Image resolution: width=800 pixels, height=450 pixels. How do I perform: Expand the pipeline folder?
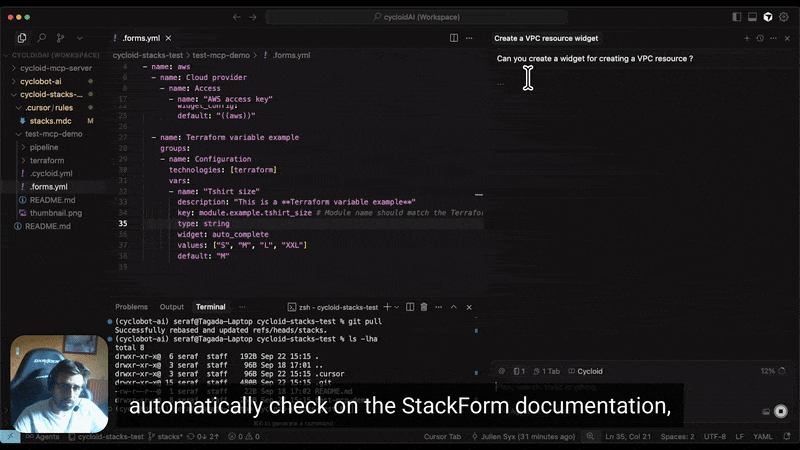(44, 147)
